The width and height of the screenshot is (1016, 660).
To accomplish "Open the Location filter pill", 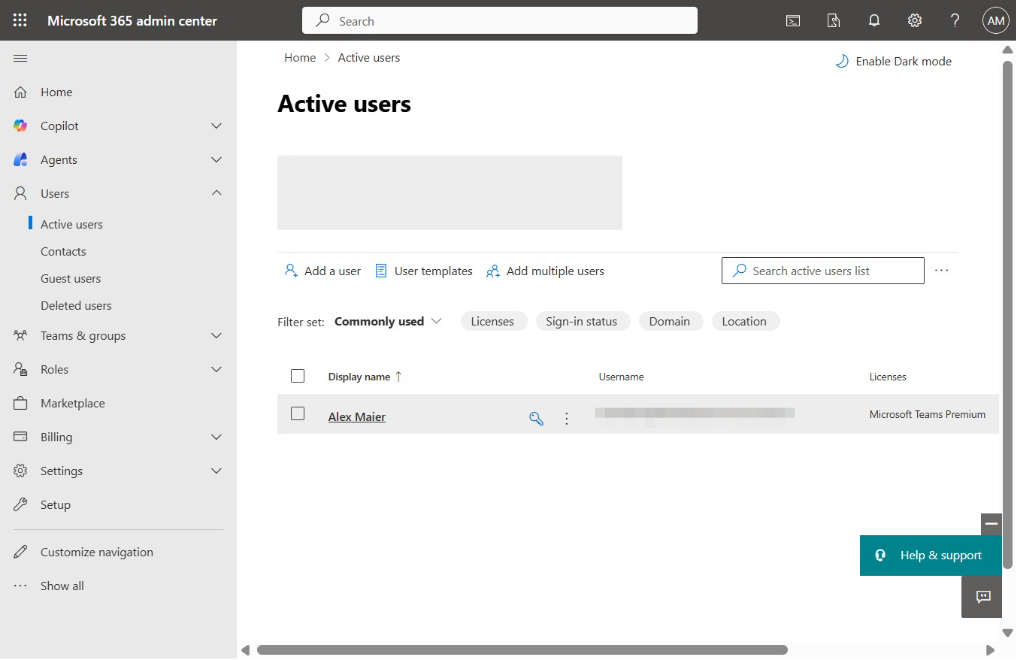I will coord(745,321).
